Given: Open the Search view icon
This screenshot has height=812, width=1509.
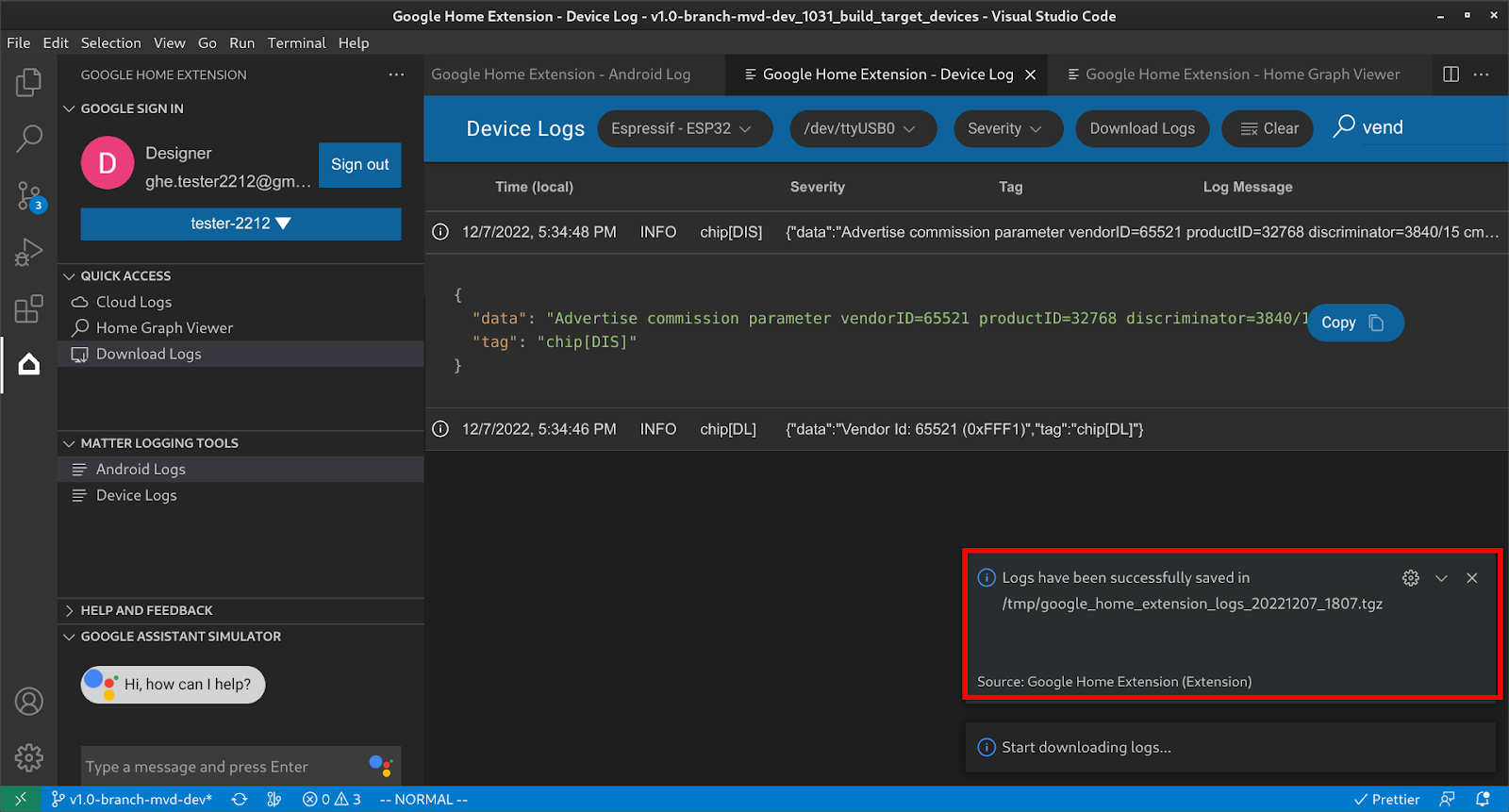Looking at the screenshot, I should click(28, 139).
